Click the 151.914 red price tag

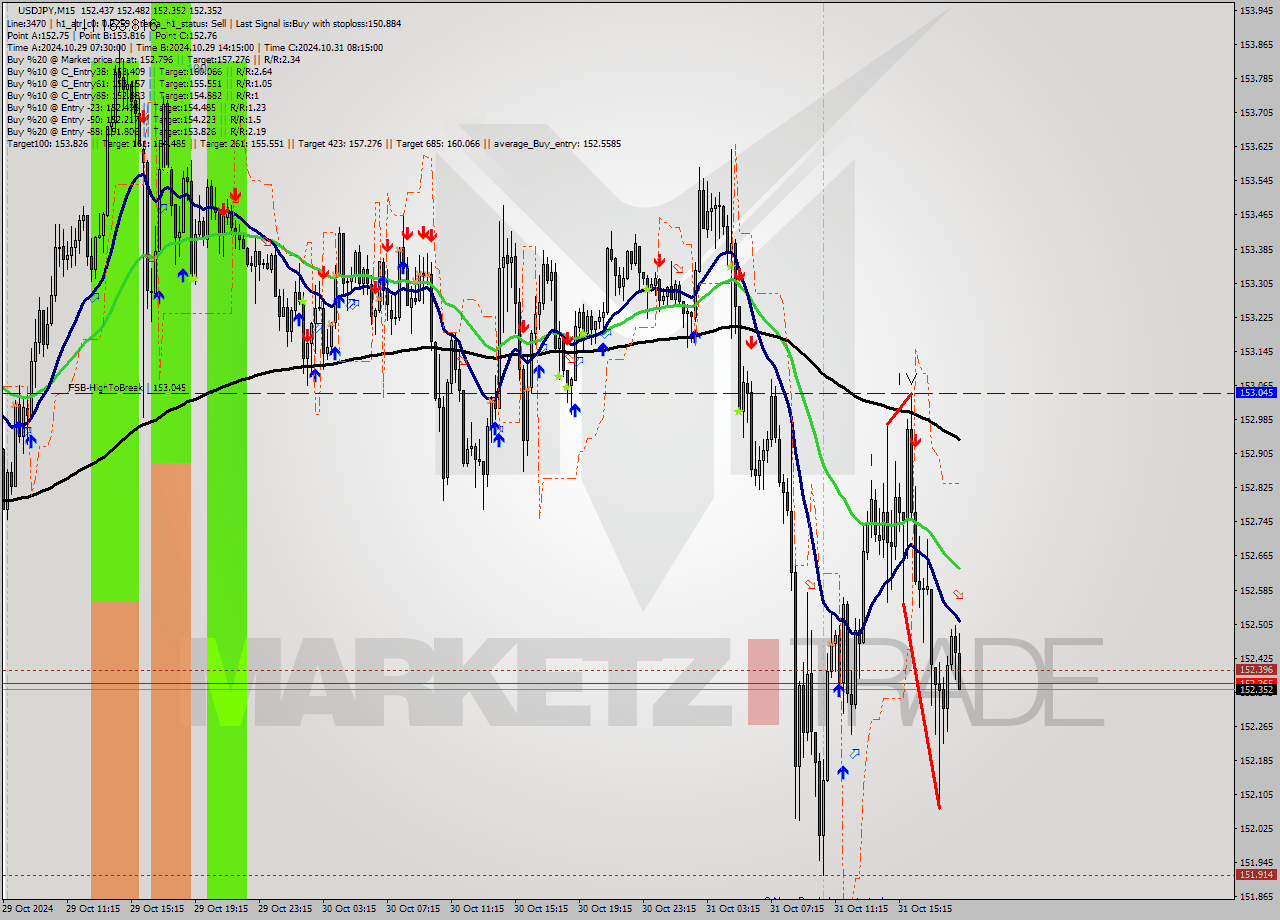(x=1256, y=874)
